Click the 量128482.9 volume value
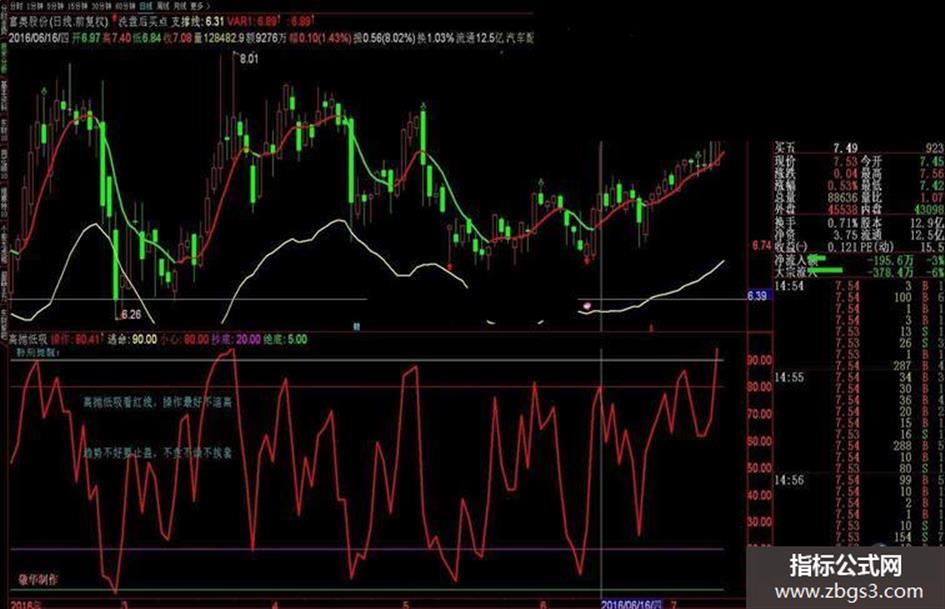The width and height of the screenshot is (945, 609). 219,38
